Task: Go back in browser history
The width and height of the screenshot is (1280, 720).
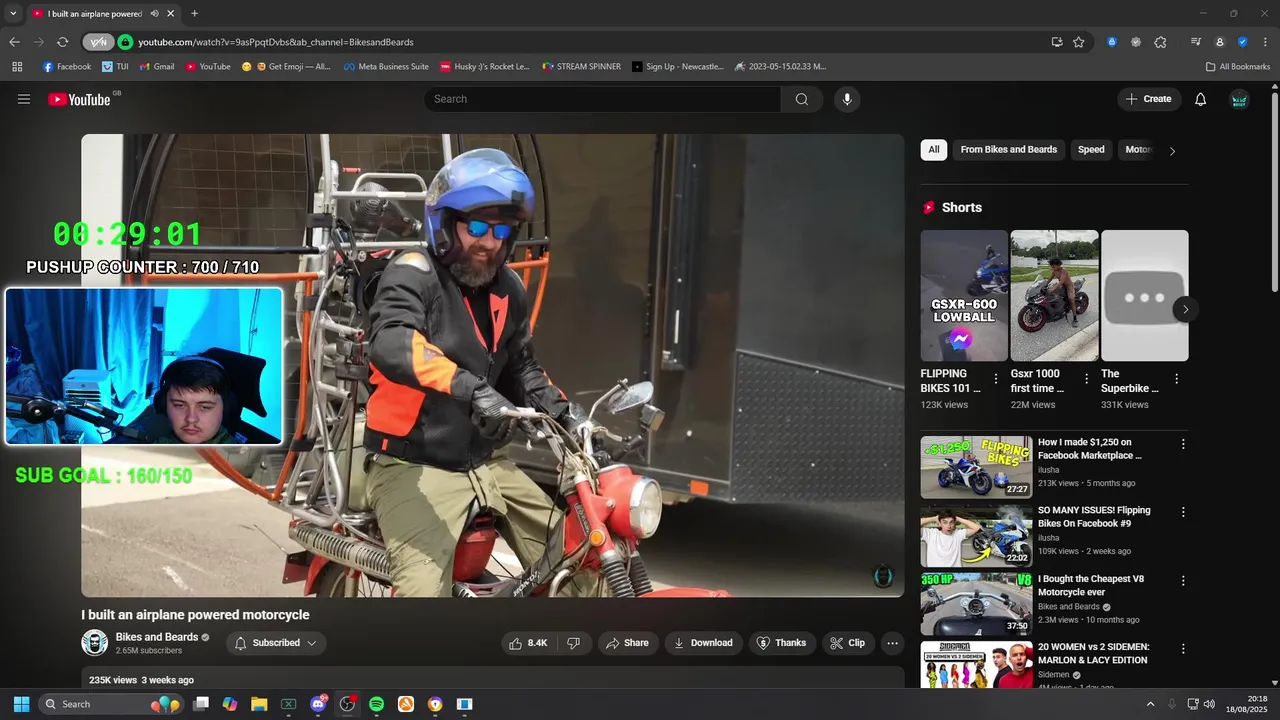Action: [x=14, y=42]
